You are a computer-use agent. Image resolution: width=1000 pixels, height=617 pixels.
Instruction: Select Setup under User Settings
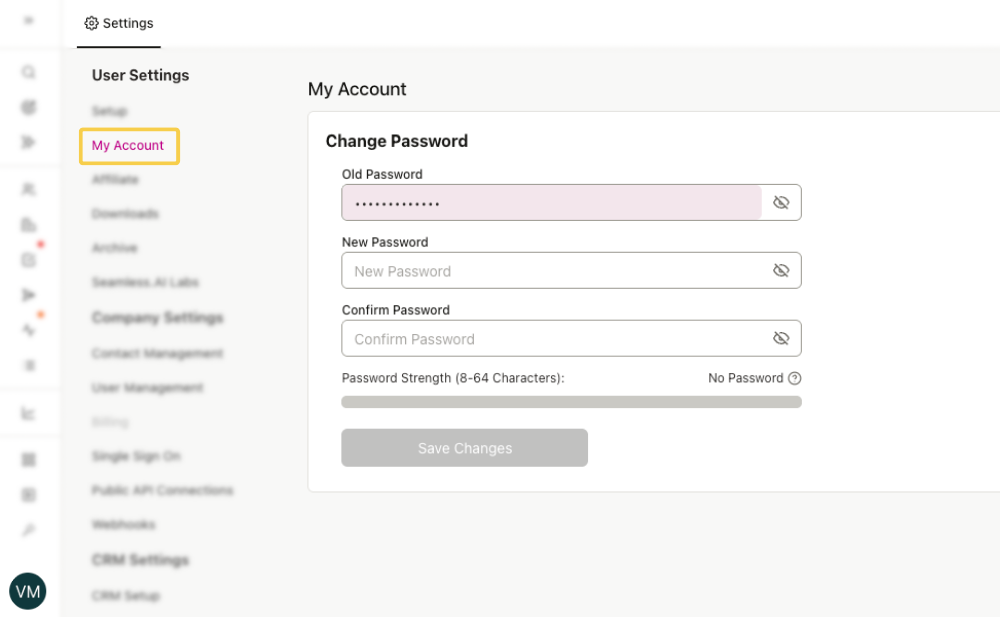109,111
